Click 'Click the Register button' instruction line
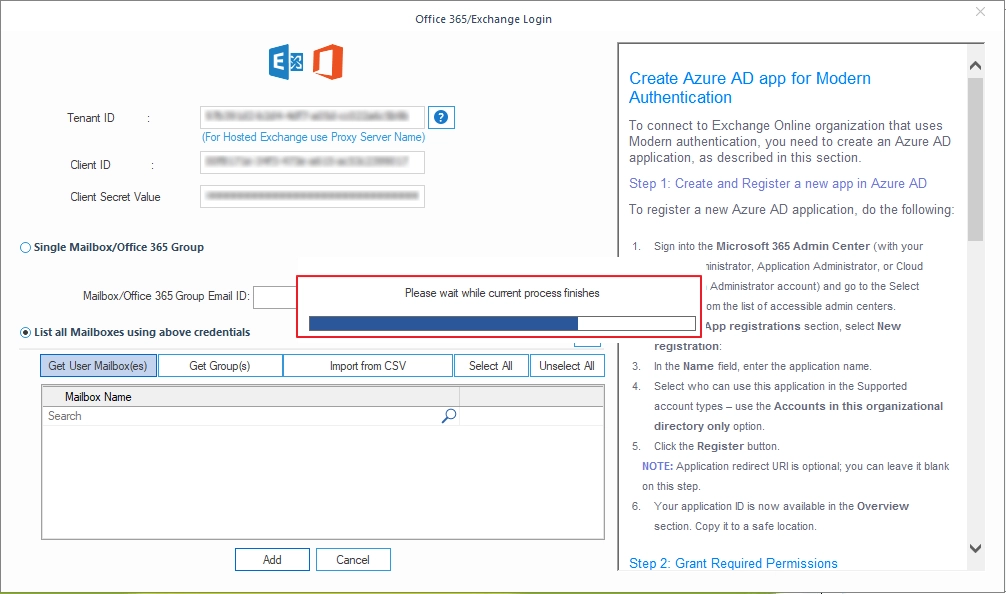The height and width of the screenshot is (594, 1006). coord(717,446)
